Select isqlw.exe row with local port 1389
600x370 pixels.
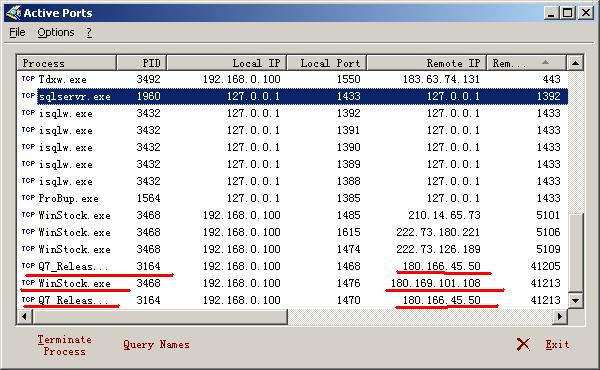pos(292,164)
